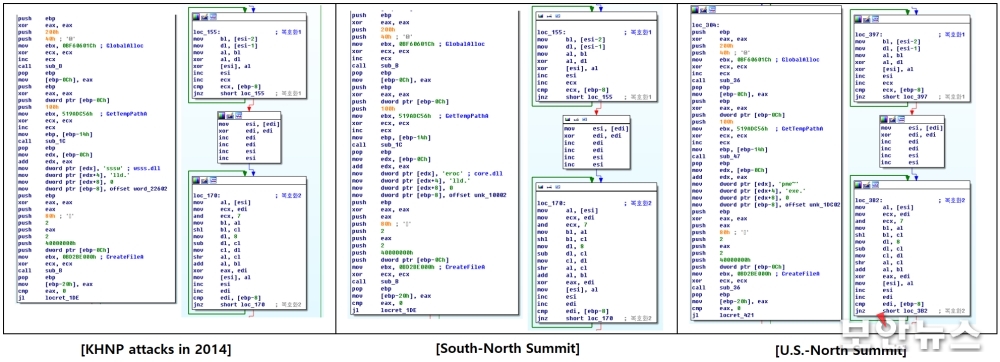This screenshot has width=1000, height=362.
Task: Click the color icon on U.S.-North loc_382 node
Action: pos(858,184)
